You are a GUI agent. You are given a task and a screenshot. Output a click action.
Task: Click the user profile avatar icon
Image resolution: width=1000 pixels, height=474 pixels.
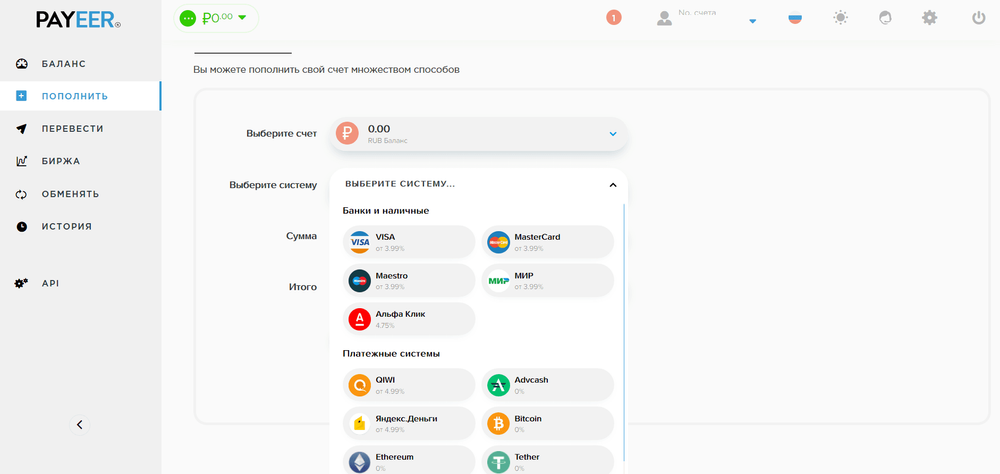(x=665, y=18)
